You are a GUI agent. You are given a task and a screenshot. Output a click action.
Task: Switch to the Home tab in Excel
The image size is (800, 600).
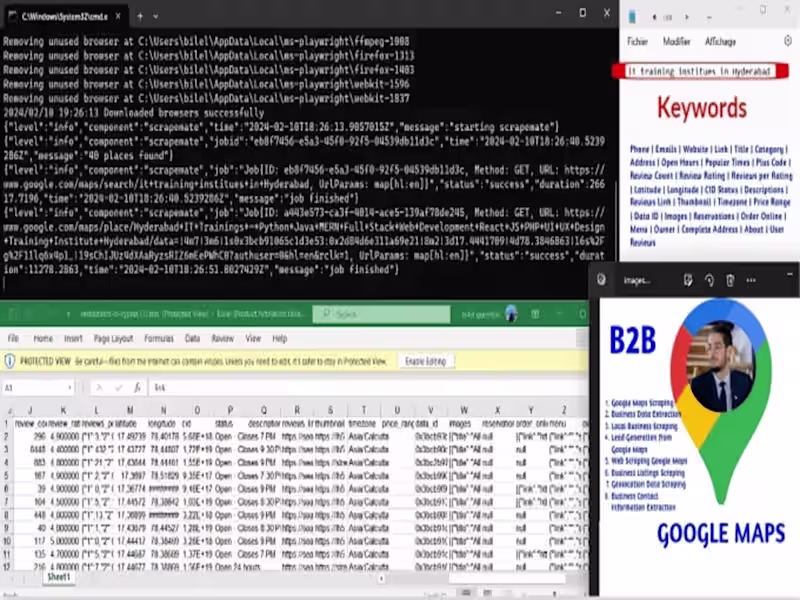coord(43,338)
